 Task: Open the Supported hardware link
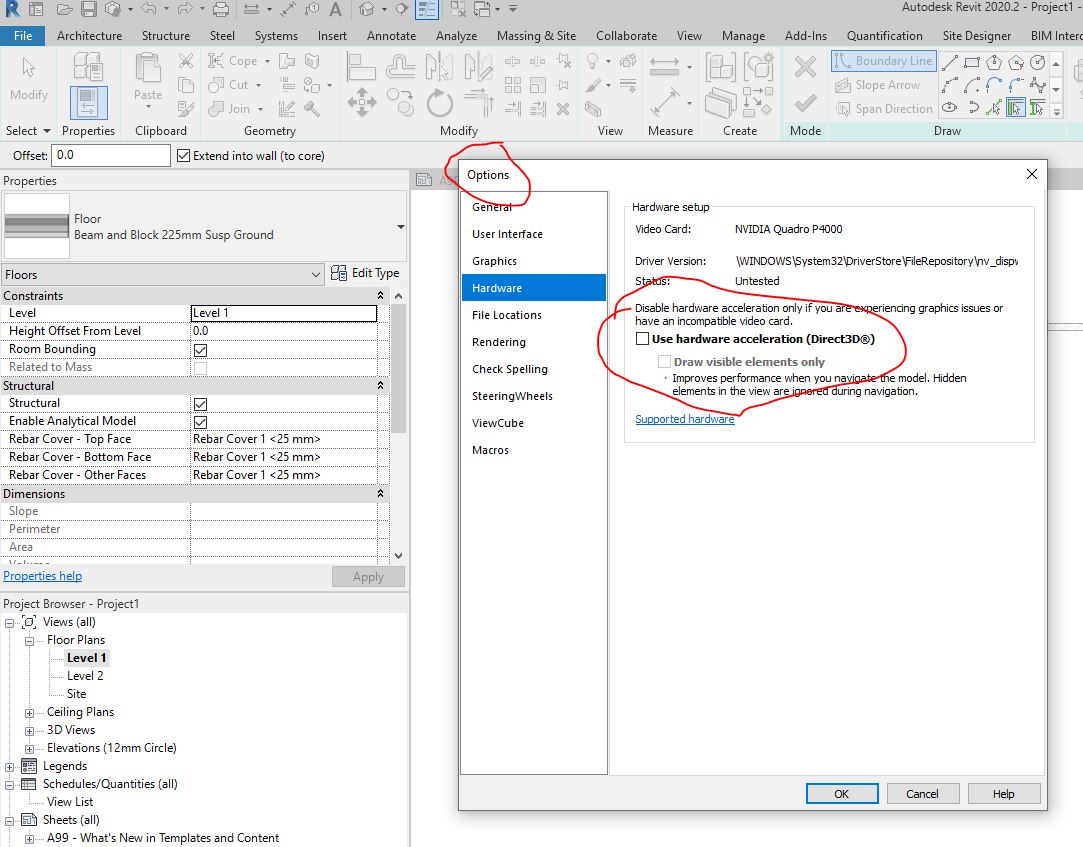[684, 419]
